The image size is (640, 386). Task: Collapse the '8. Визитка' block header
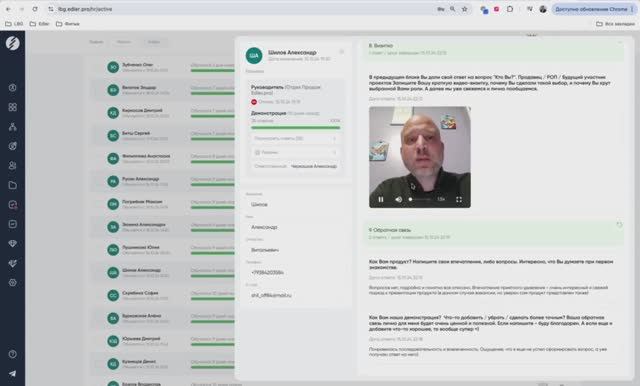494,49
